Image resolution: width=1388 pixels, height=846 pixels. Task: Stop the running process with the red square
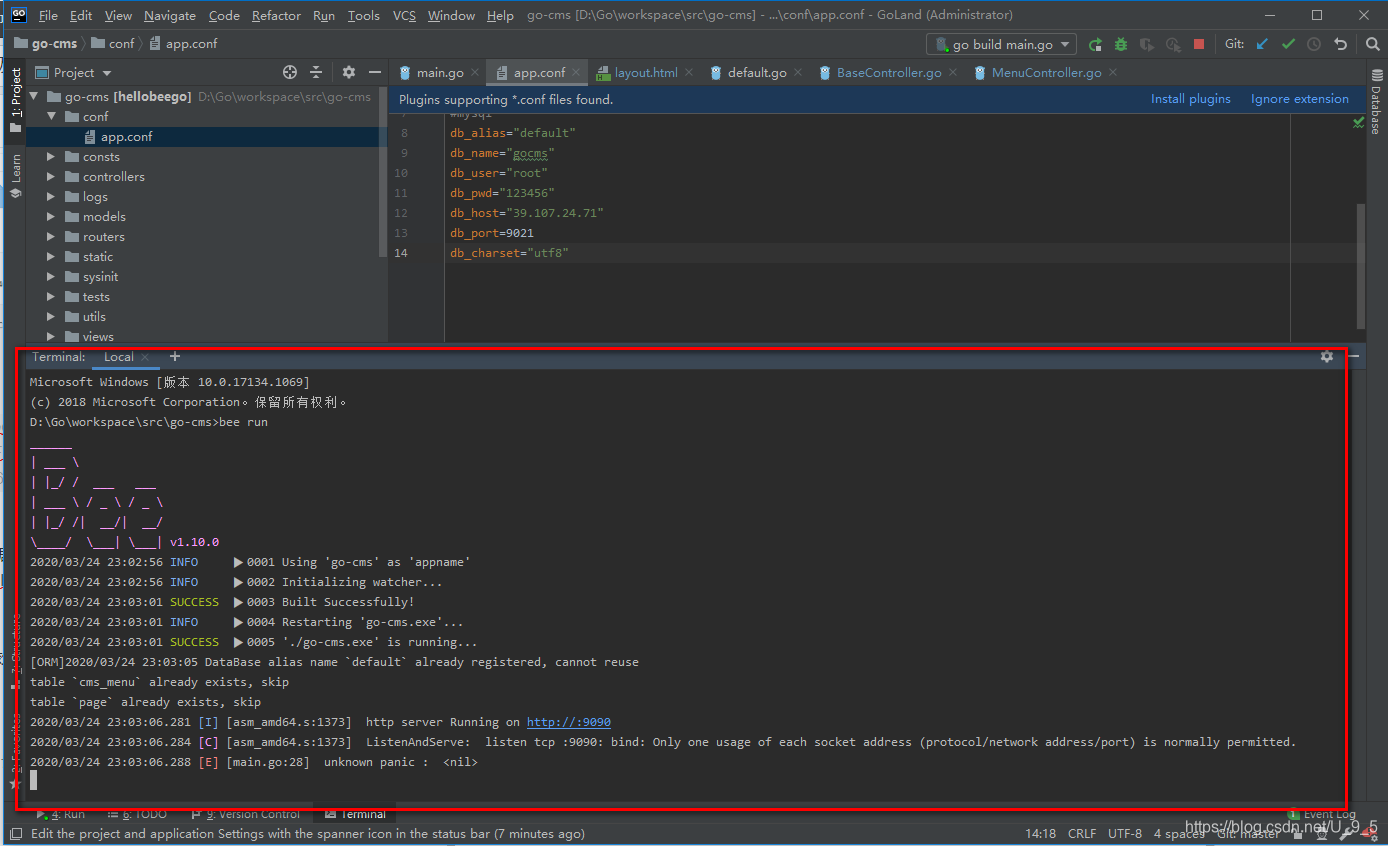(x=1199, y=44)
